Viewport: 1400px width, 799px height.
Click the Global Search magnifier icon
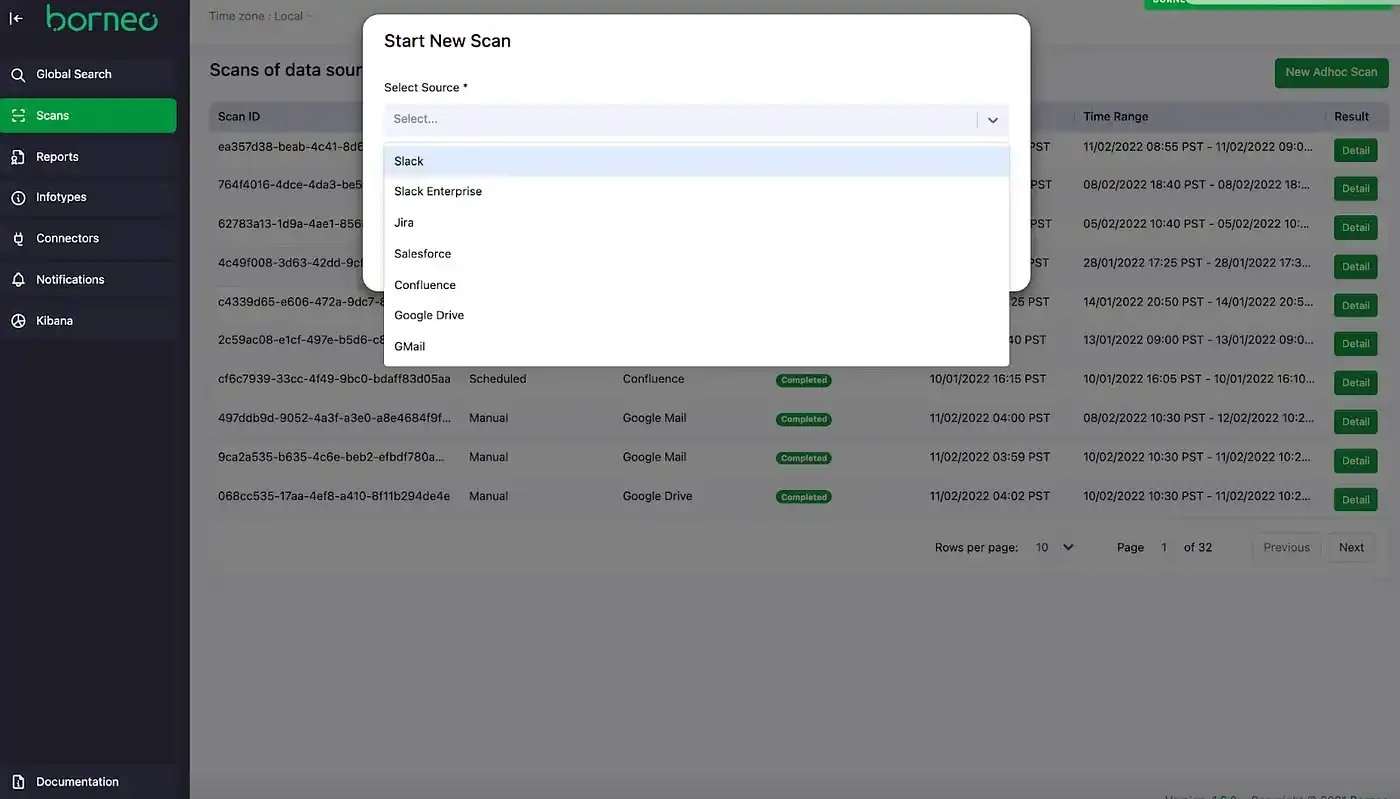point(18,75)
